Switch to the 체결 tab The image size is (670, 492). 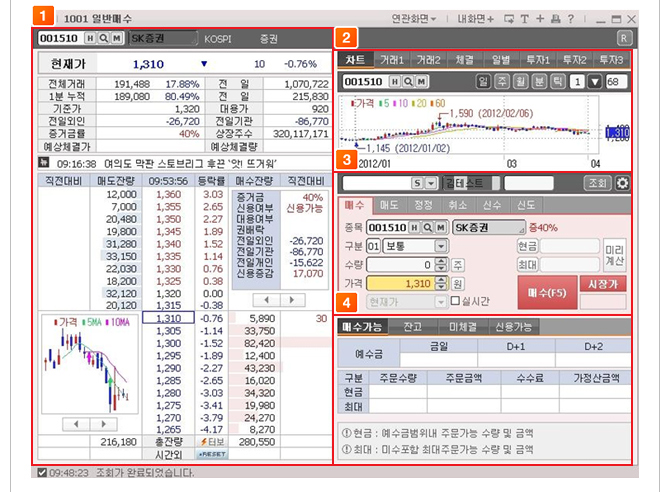465,60
